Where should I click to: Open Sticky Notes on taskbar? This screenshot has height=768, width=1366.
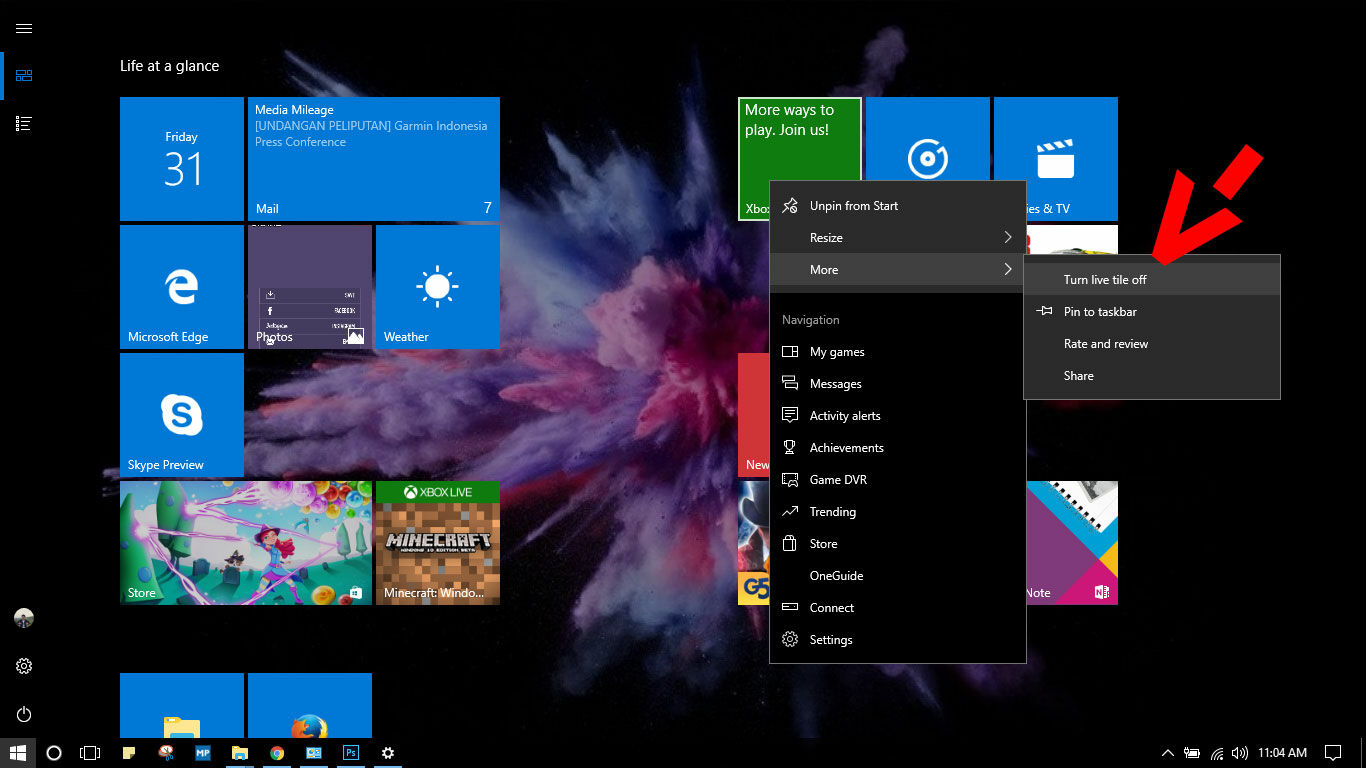point(128,753)
